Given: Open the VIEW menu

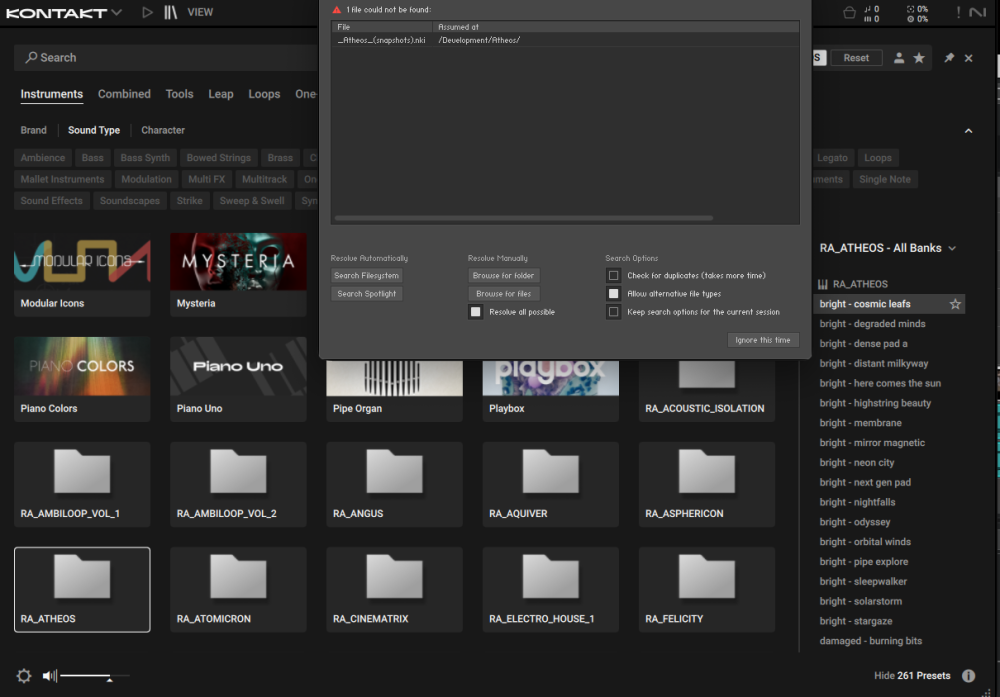Looking at the screenshot, I should (x=200, y=12).
